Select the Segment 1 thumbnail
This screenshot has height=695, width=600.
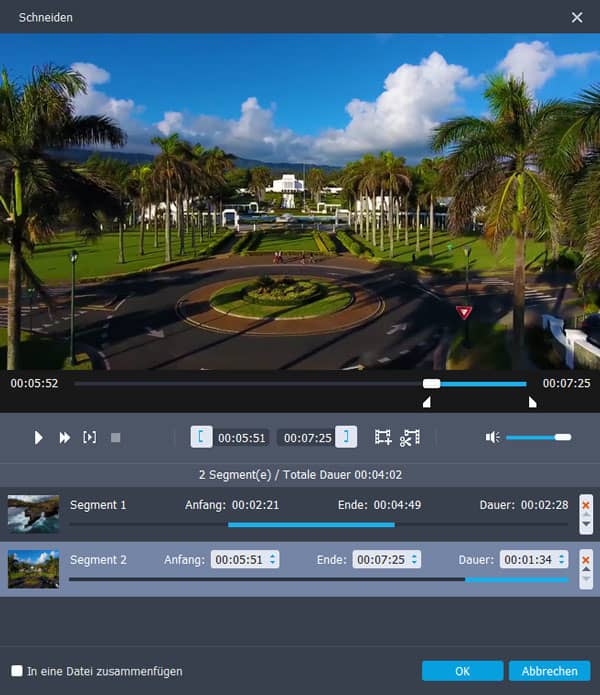[x=33, y=514]
